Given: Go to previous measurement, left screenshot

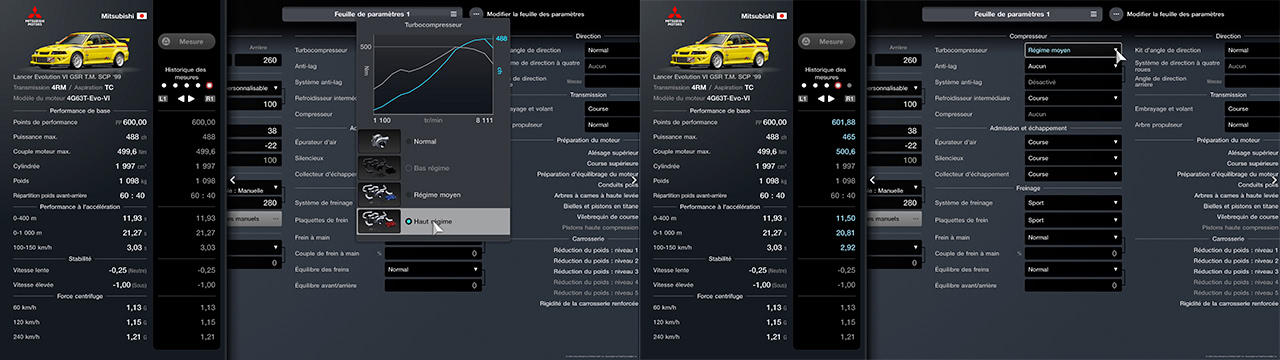Looking at the screenshot, I should (x=180, y=99).
